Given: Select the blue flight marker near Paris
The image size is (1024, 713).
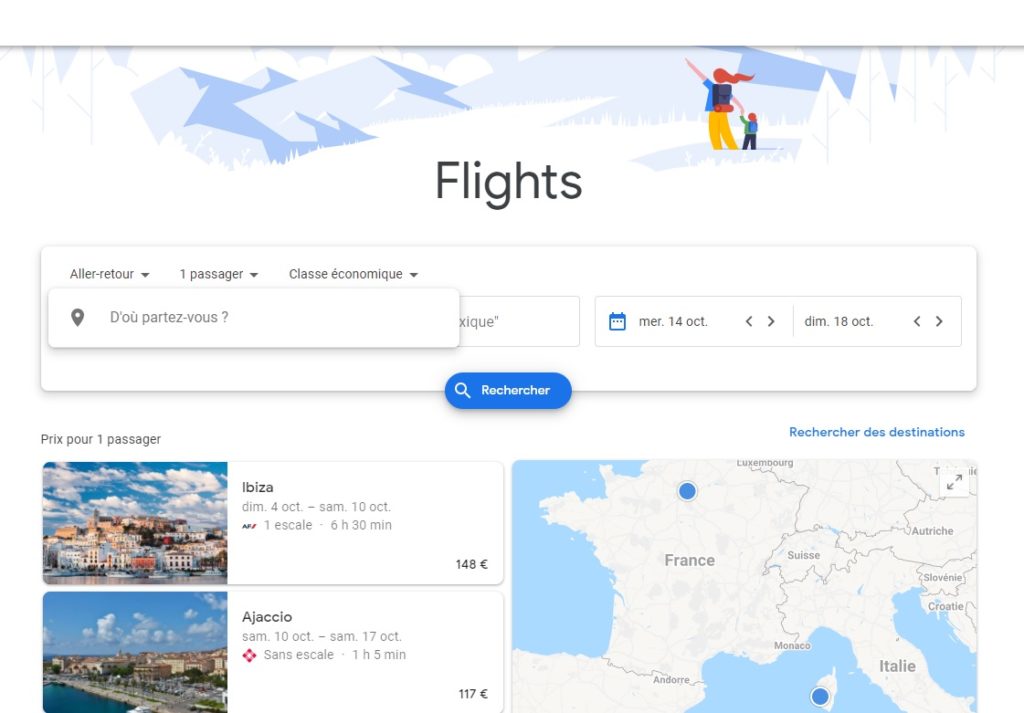Looking at the screenshot, I should pyautogui.click(x=687, y=490).
